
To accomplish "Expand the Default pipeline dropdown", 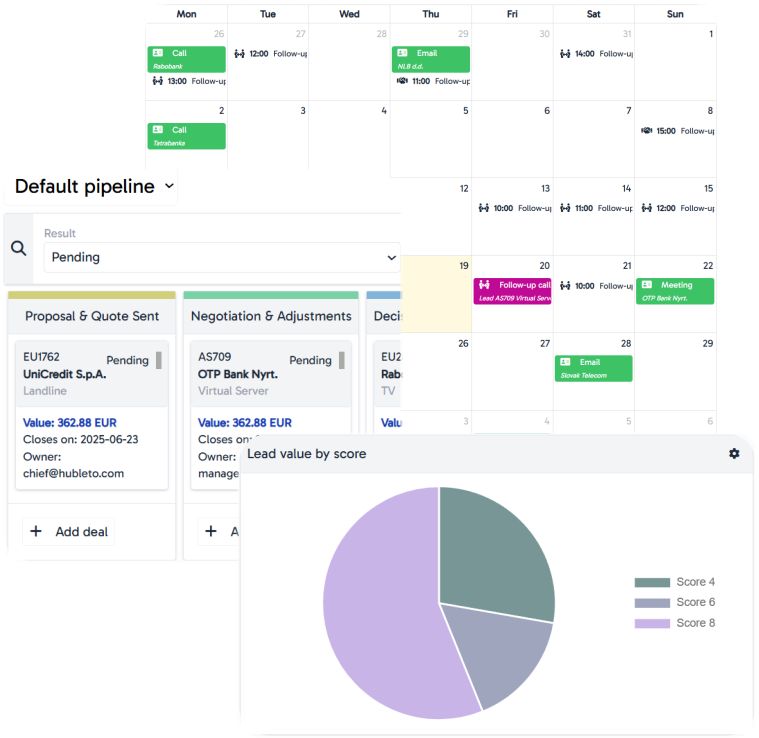I will pyautogui.click(x=168, y=186).
